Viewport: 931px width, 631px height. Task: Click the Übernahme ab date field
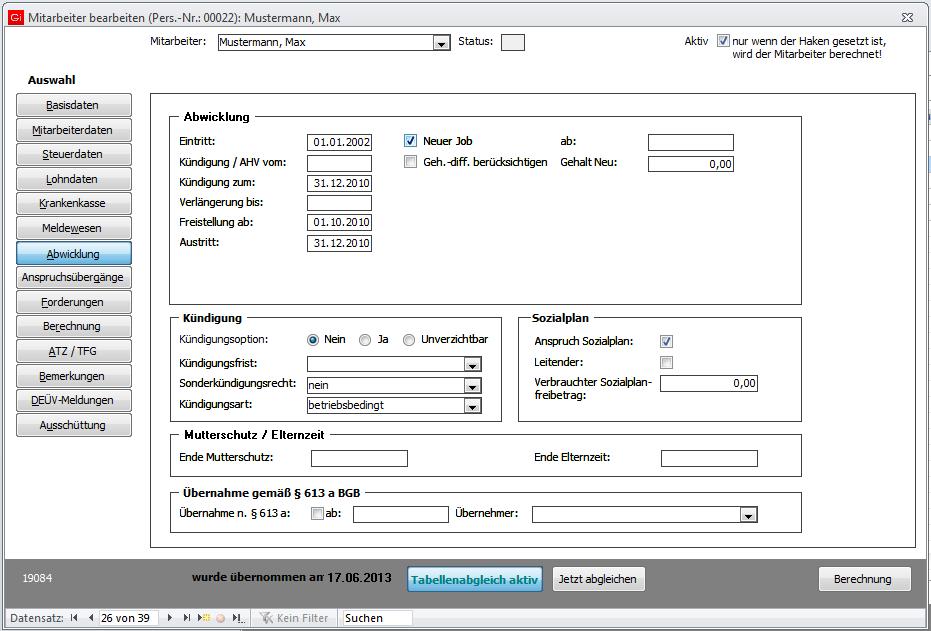[401, 515]
